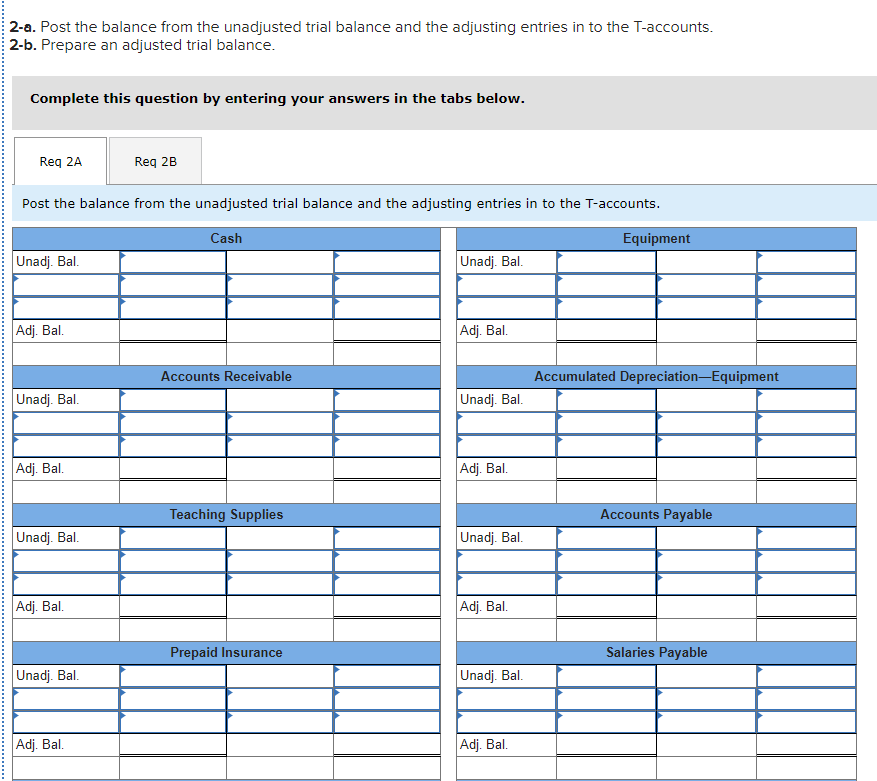Image resolution: width=877 pixels, height=781 pixels.
Task: Open Prepaid Insurance first adjustment row credit label dropdown
Action: [280, 699]
